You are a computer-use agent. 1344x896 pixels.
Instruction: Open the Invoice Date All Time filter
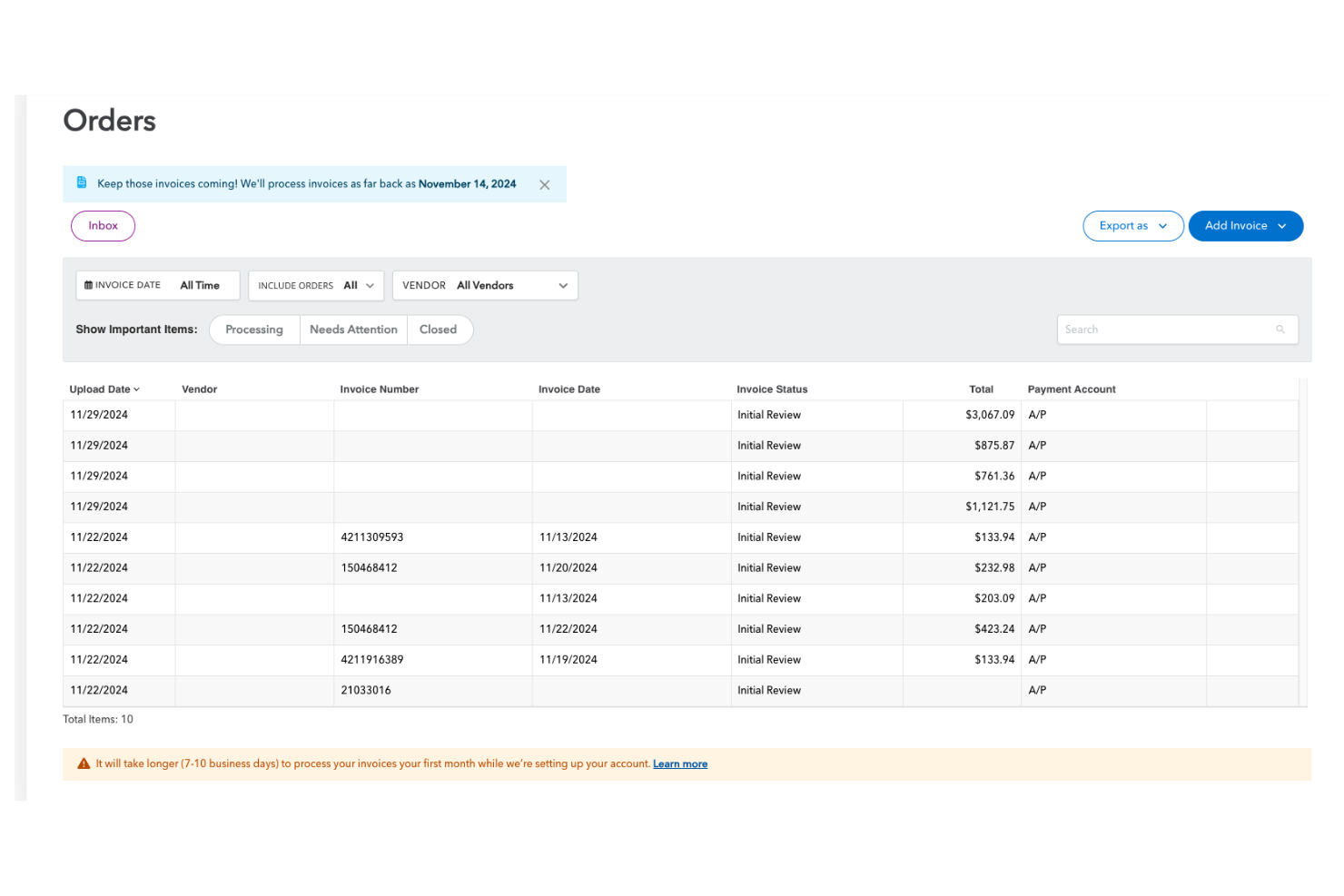coord(157,285)
